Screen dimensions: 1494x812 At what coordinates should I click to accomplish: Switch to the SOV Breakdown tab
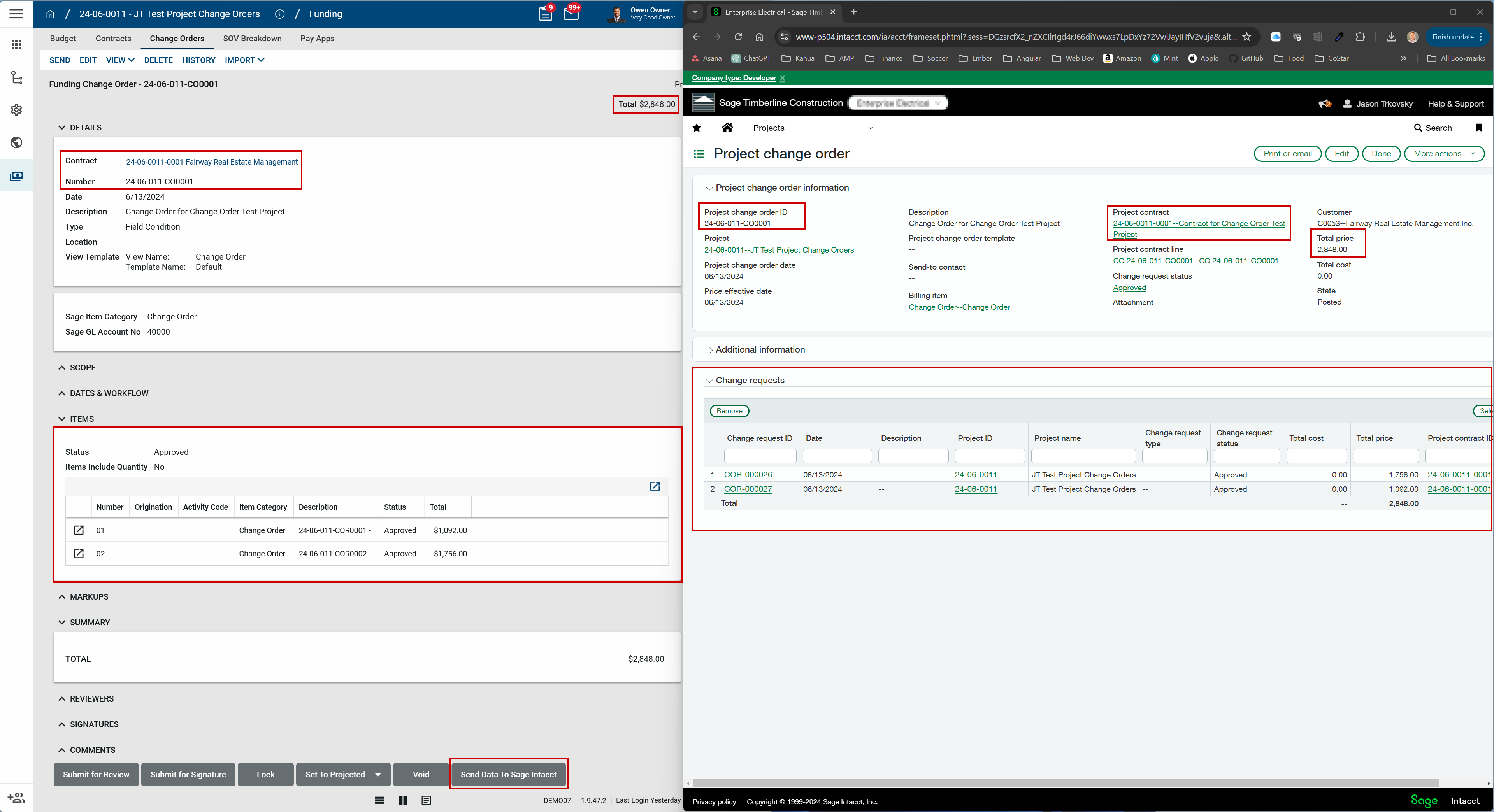coord(252,38)
